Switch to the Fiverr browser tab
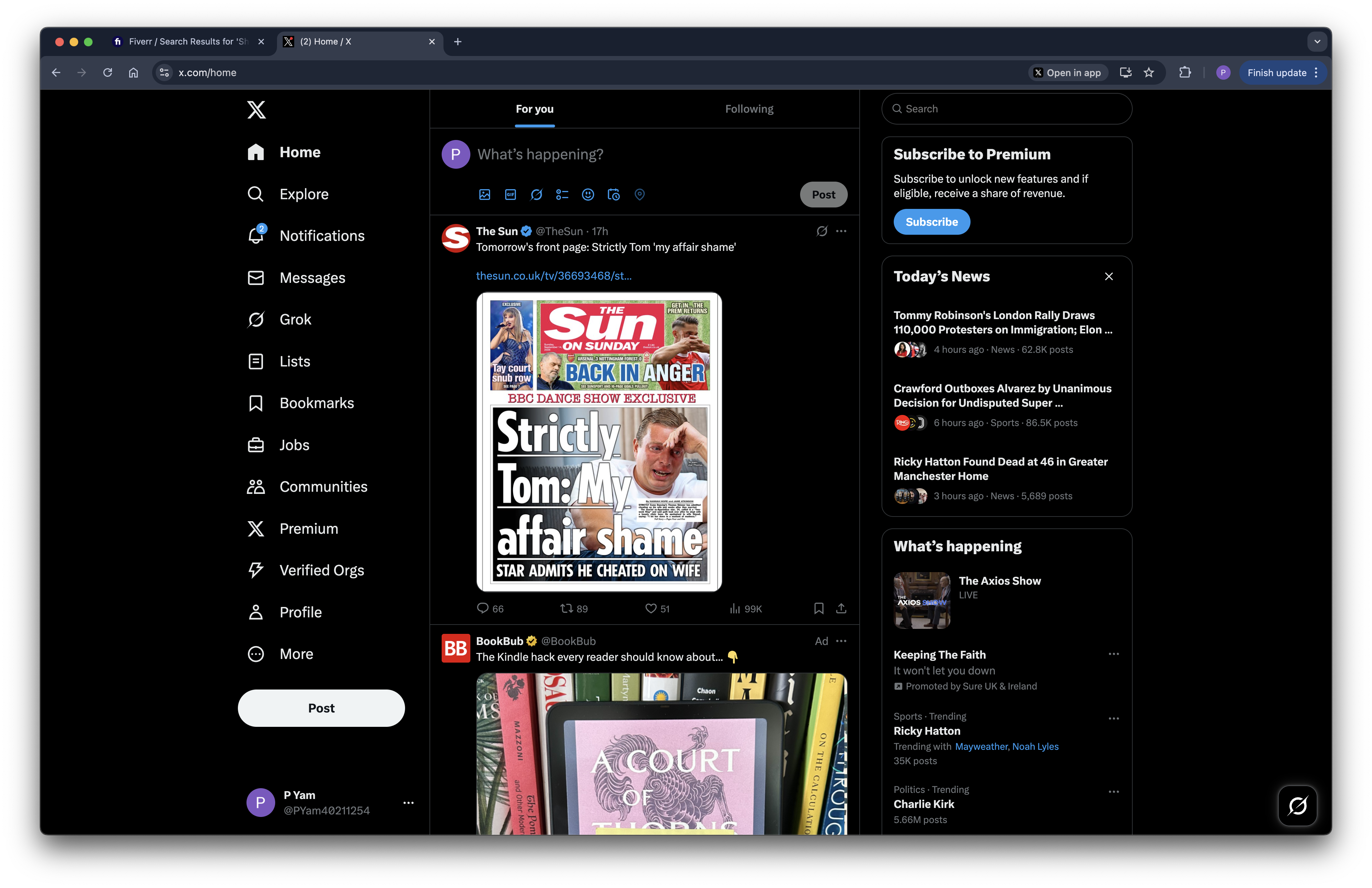This screenshot has height=888, width=1372. (184, 41)
